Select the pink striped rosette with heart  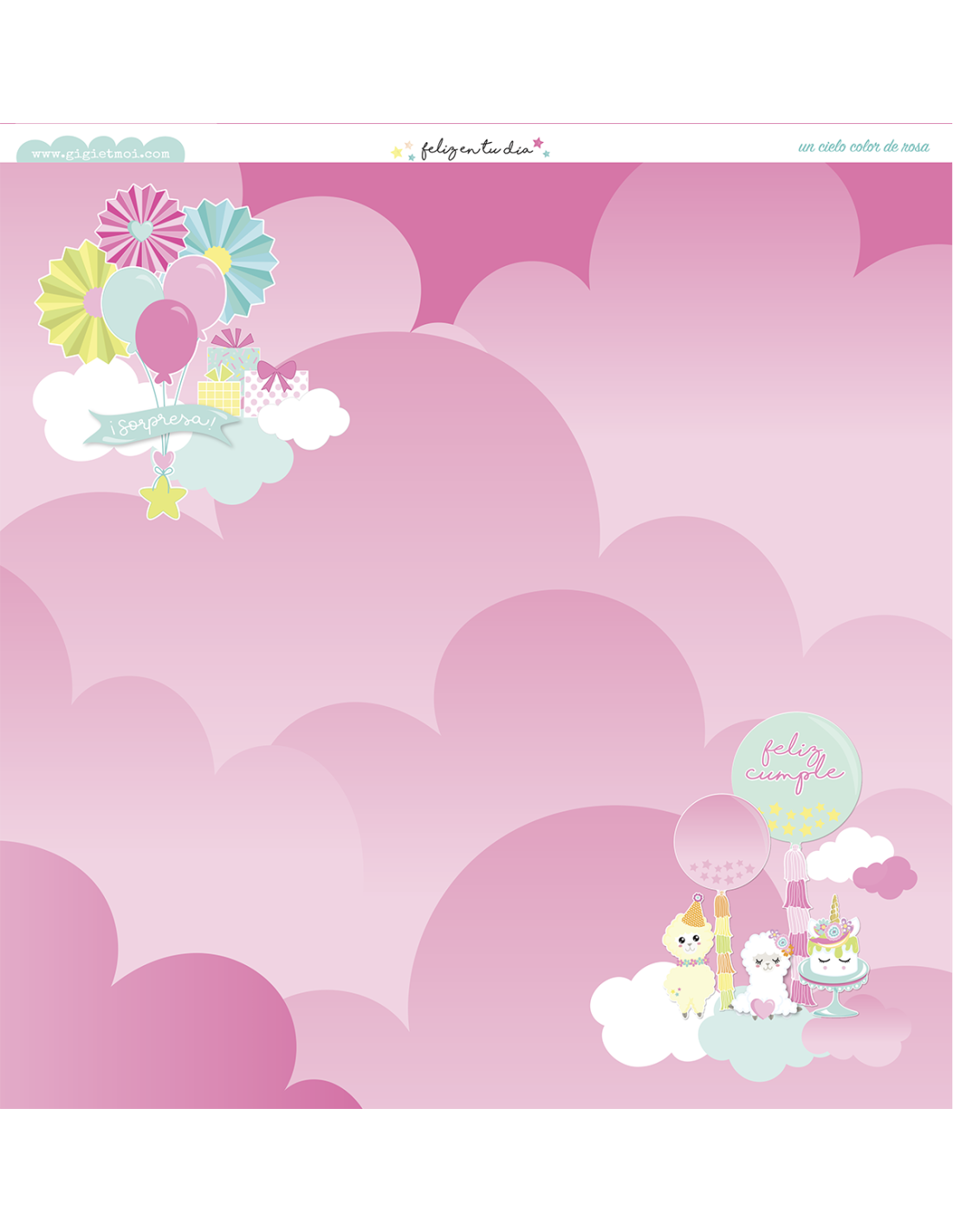(x=141, y=228)
